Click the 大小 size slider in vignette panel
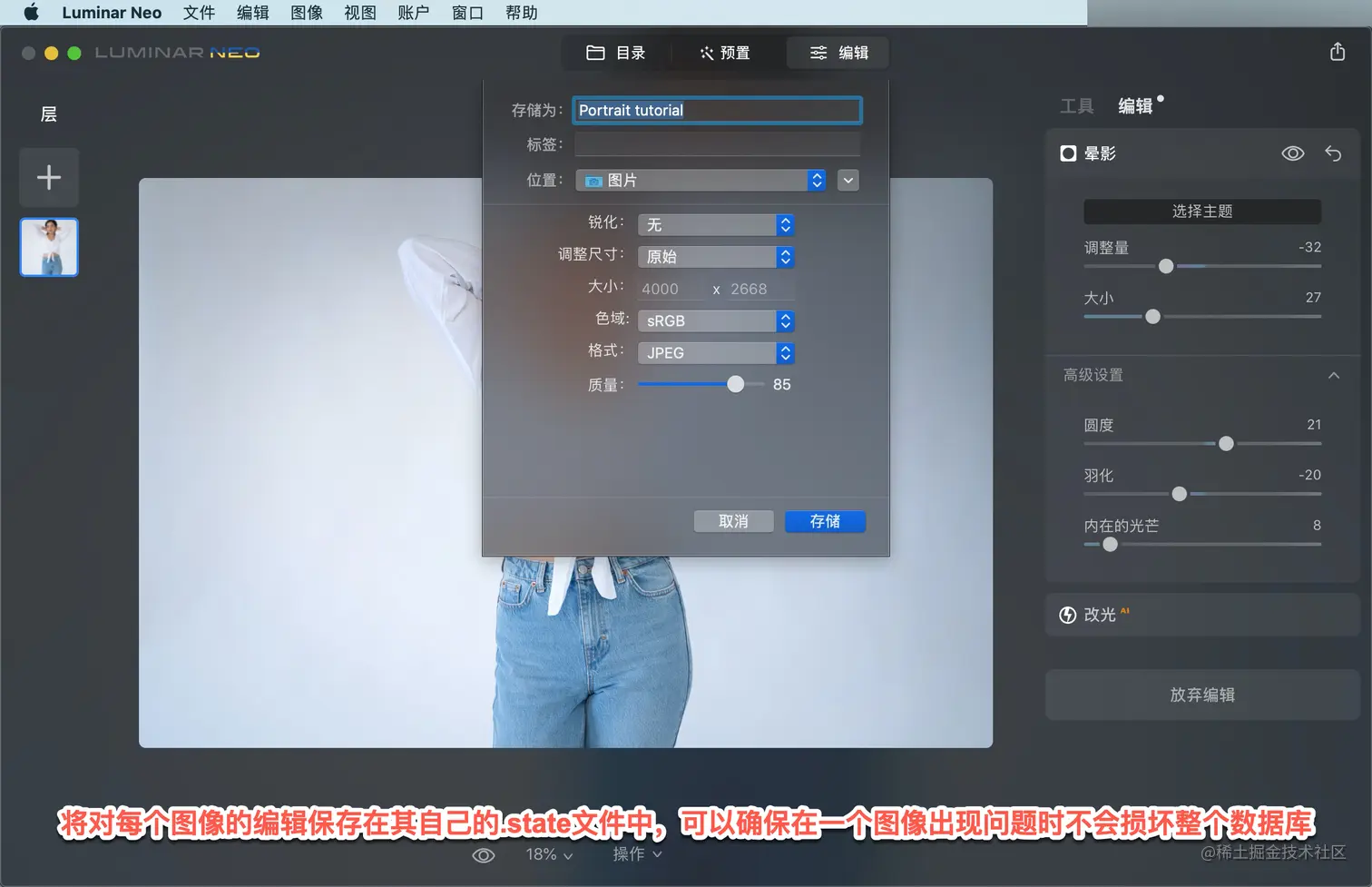 point(1202,316)
